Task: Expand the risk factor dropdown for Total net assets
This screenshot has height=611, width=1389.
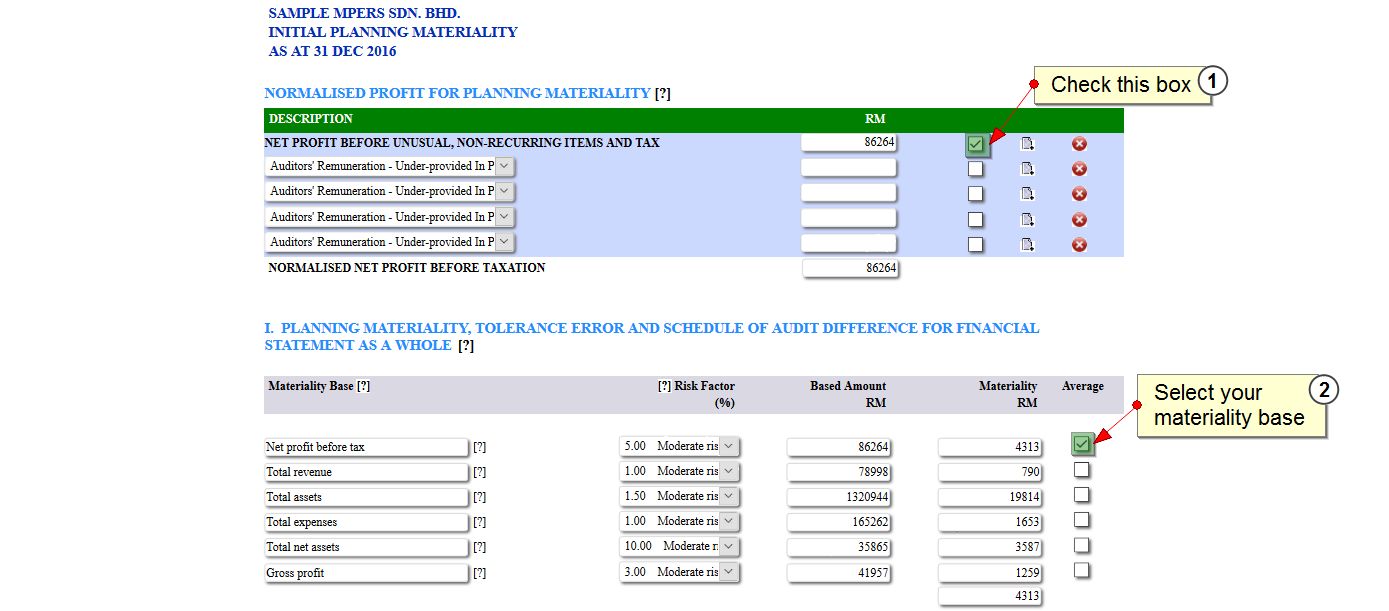Action: click(728, 547)
